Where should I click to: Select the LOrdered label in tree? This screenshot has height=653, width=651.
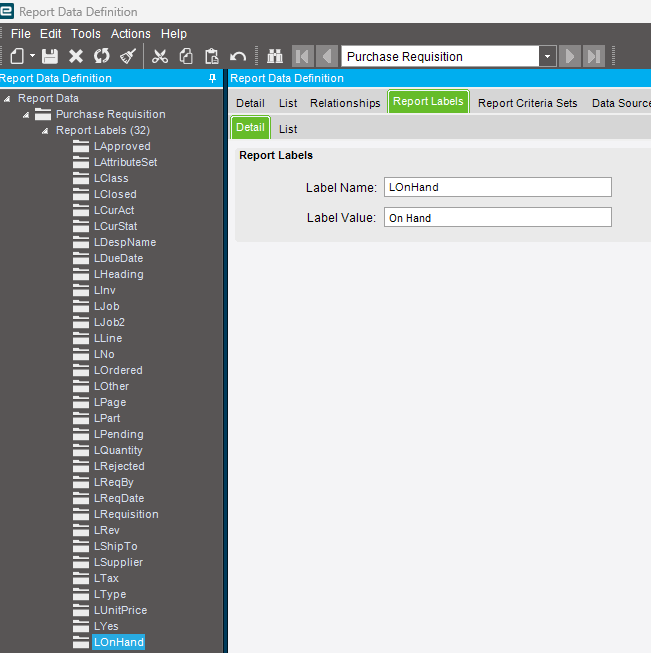point(118,370)
